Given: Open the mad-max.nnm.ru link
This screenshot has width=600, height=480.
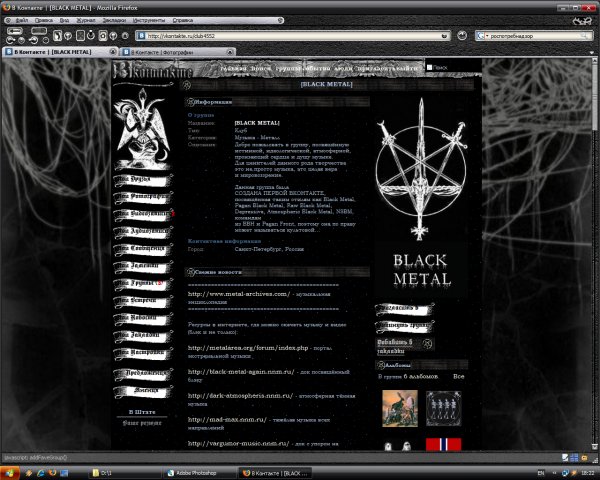Looking at the screenshot, I should 227,420.
